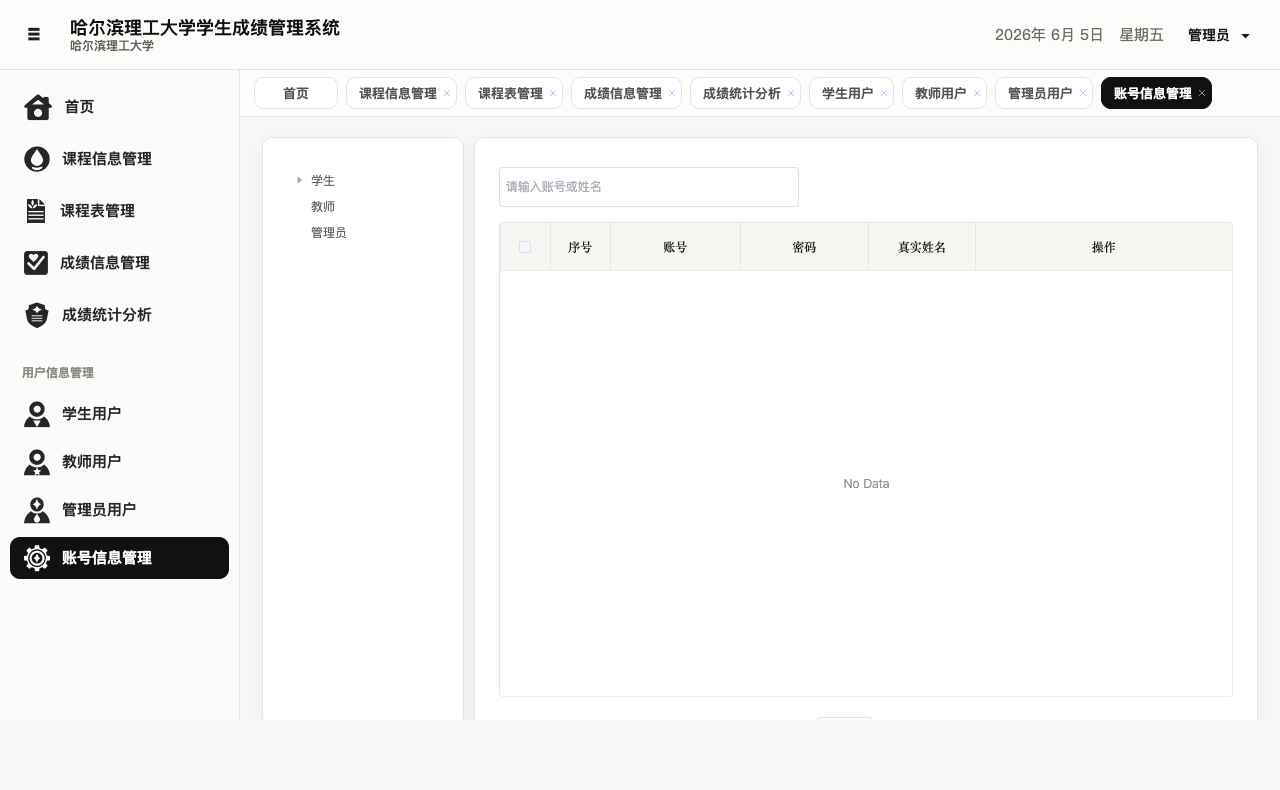The width and height of the screenshot is (1280, 790).
Task: Click the home house icon in sidebar
Action: point(37,107)
